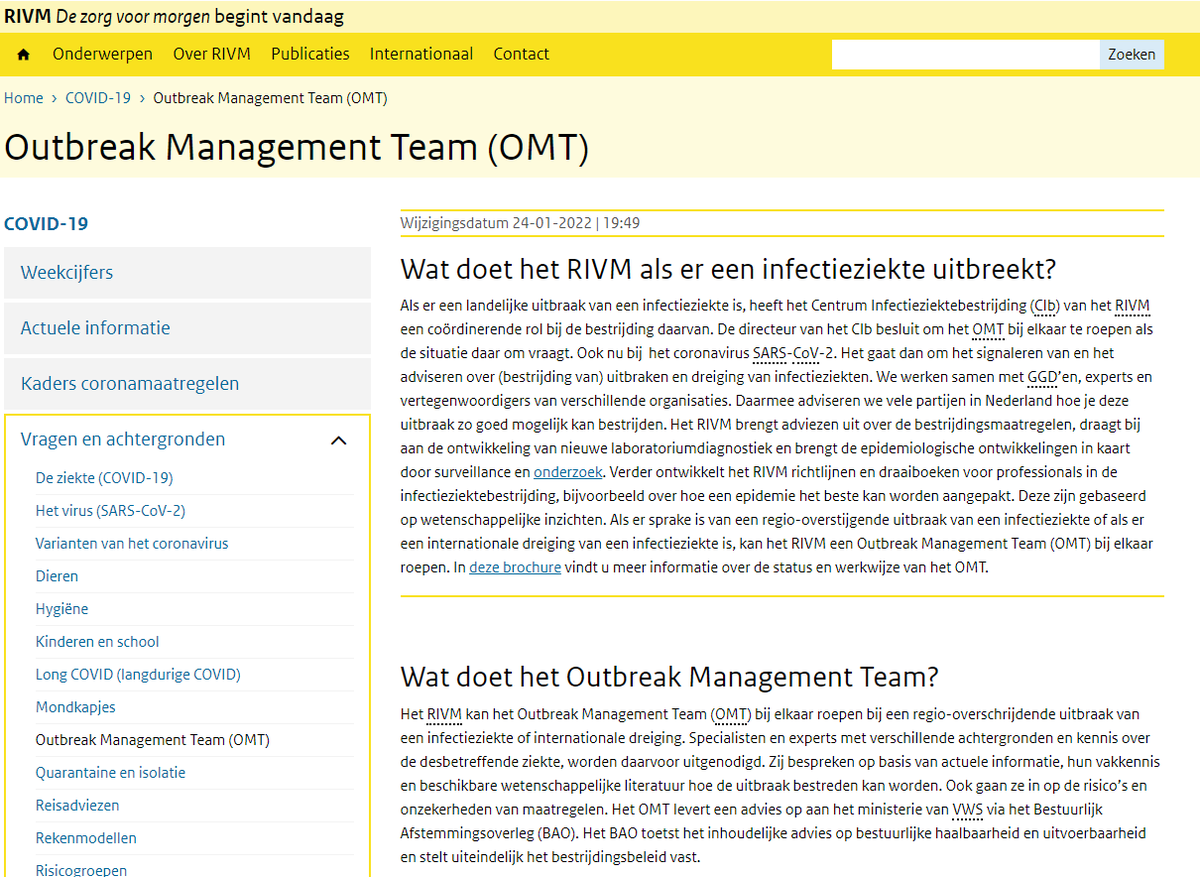Screen dimensions: 1200x877
Task: Click the home icon in the navigation bar
Action: (24, 54)
